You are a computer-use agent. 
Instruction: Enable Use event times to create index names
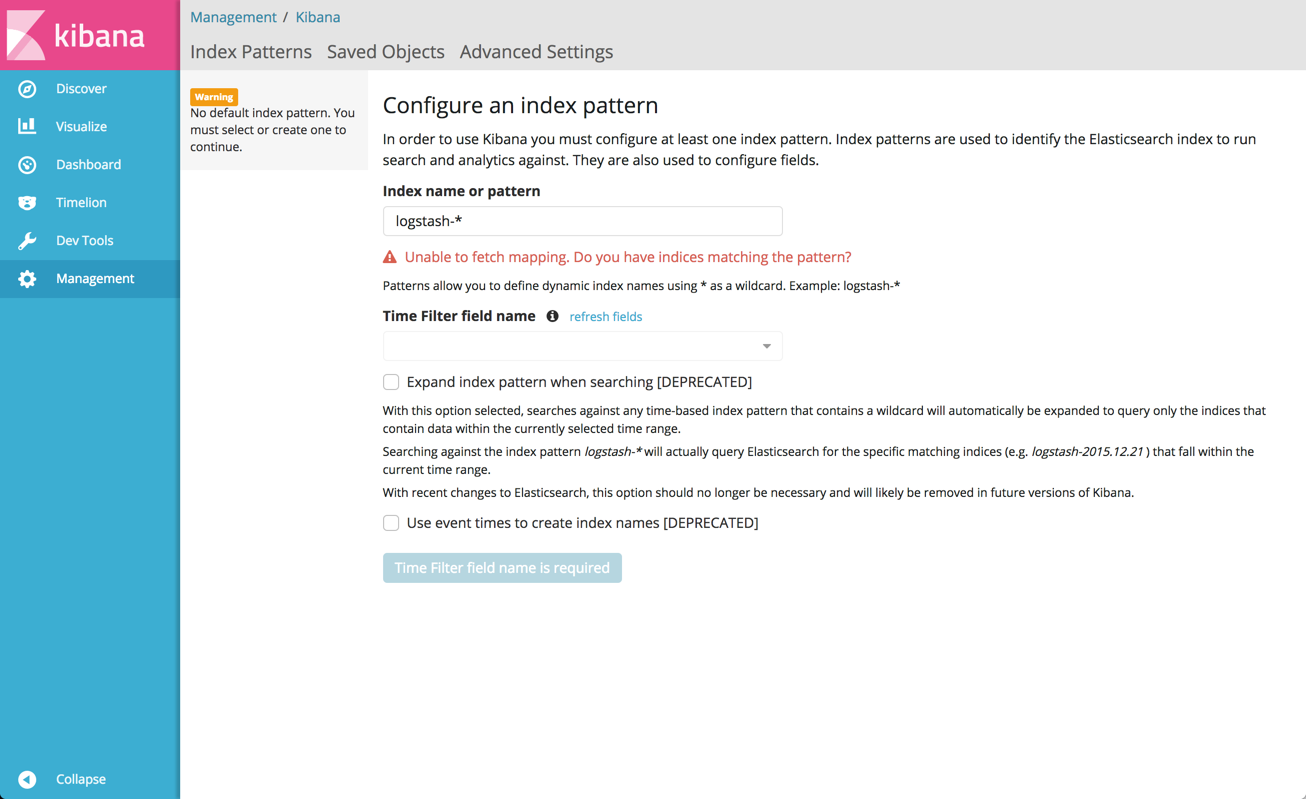[391, 523]
